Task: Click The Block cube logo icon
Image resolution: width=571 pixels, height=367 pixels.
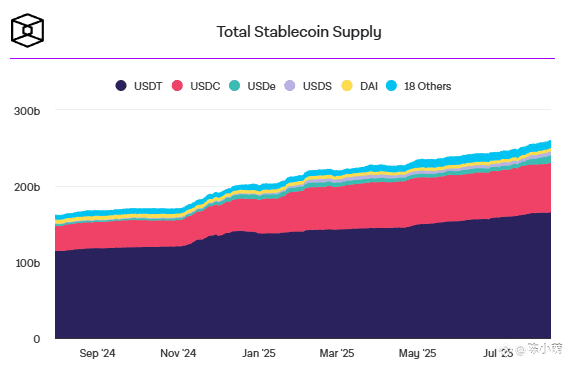Action: (27, 31)
